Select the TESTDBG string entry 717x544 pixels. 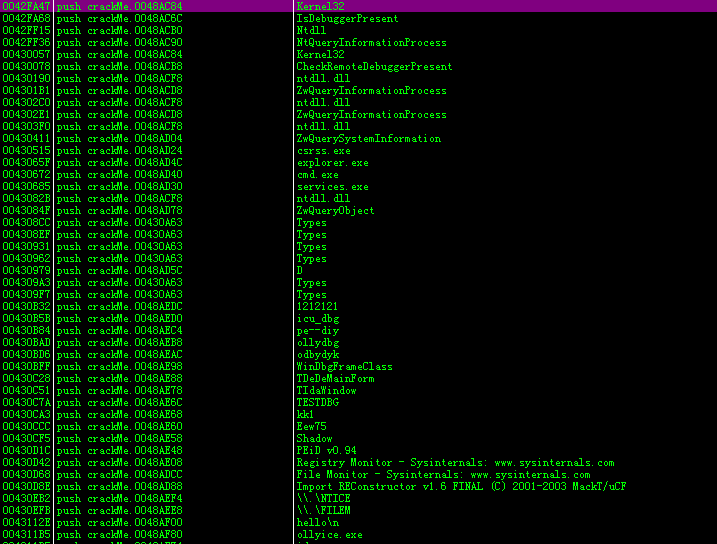click(318, 403)
